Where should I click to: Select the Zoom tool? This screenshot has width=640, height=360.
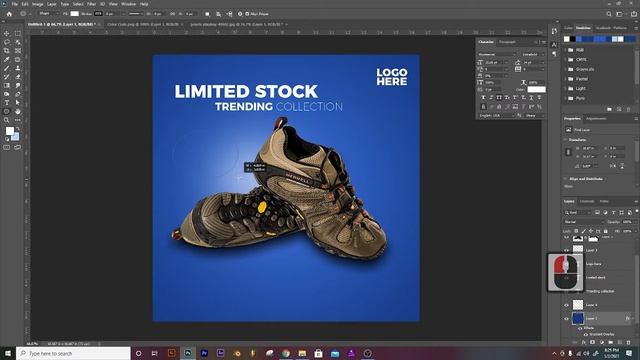pos(7,120)
